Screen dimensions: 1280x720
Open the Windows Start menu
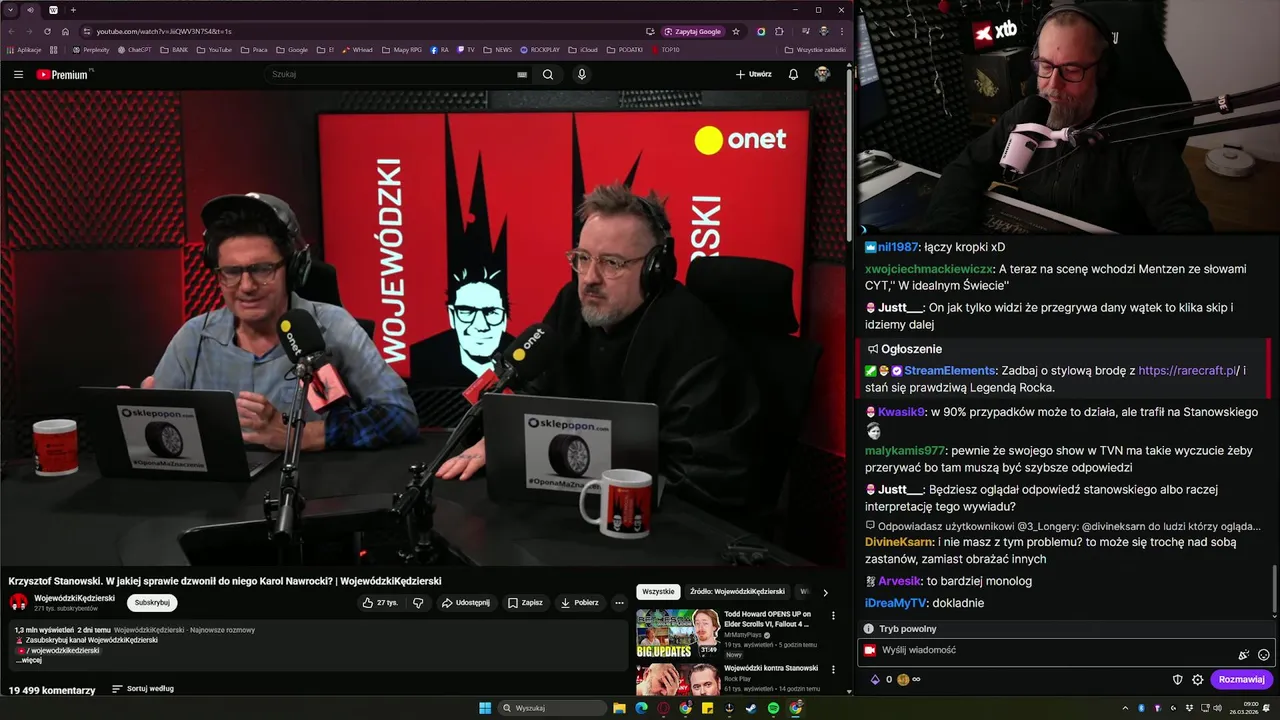(485, 708)
